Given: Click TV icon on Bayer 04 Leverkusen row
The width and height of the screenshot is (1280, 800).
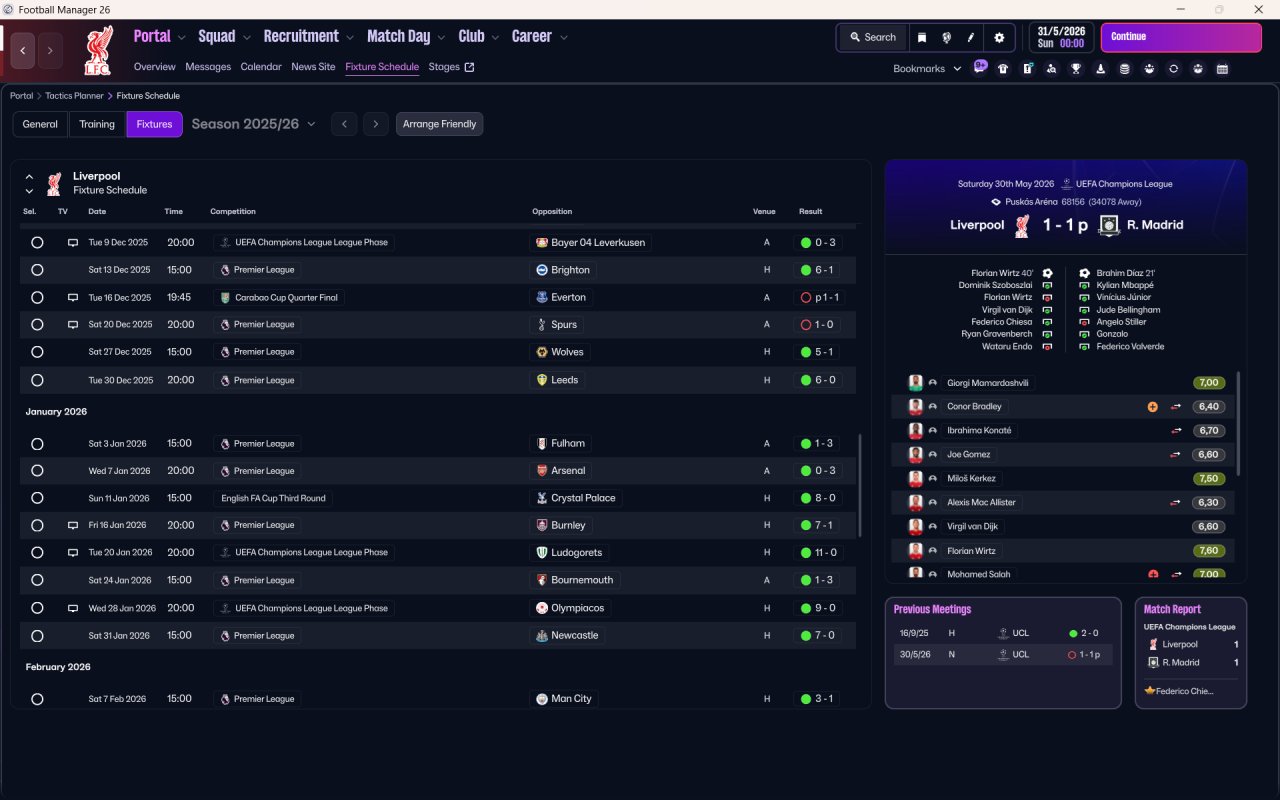Looking at the screenshot, I should (x=73, y=242).
